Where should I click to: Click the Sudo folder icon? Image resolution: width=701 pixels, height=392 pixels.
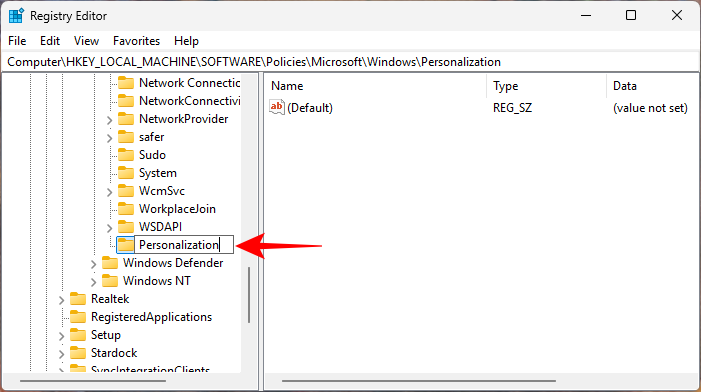tap(126, 155)
